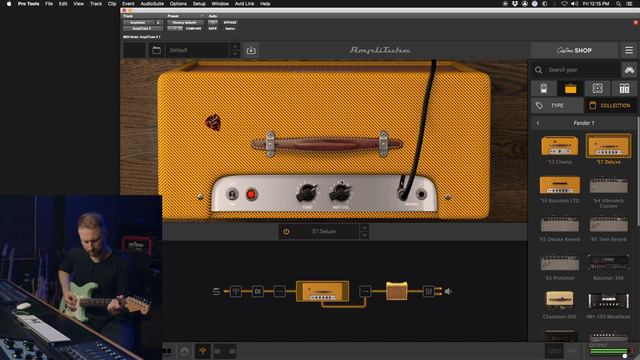Screen dimensions: 640x360
Task: Filter gear by COLLECTION
Action: click(611, 106)
